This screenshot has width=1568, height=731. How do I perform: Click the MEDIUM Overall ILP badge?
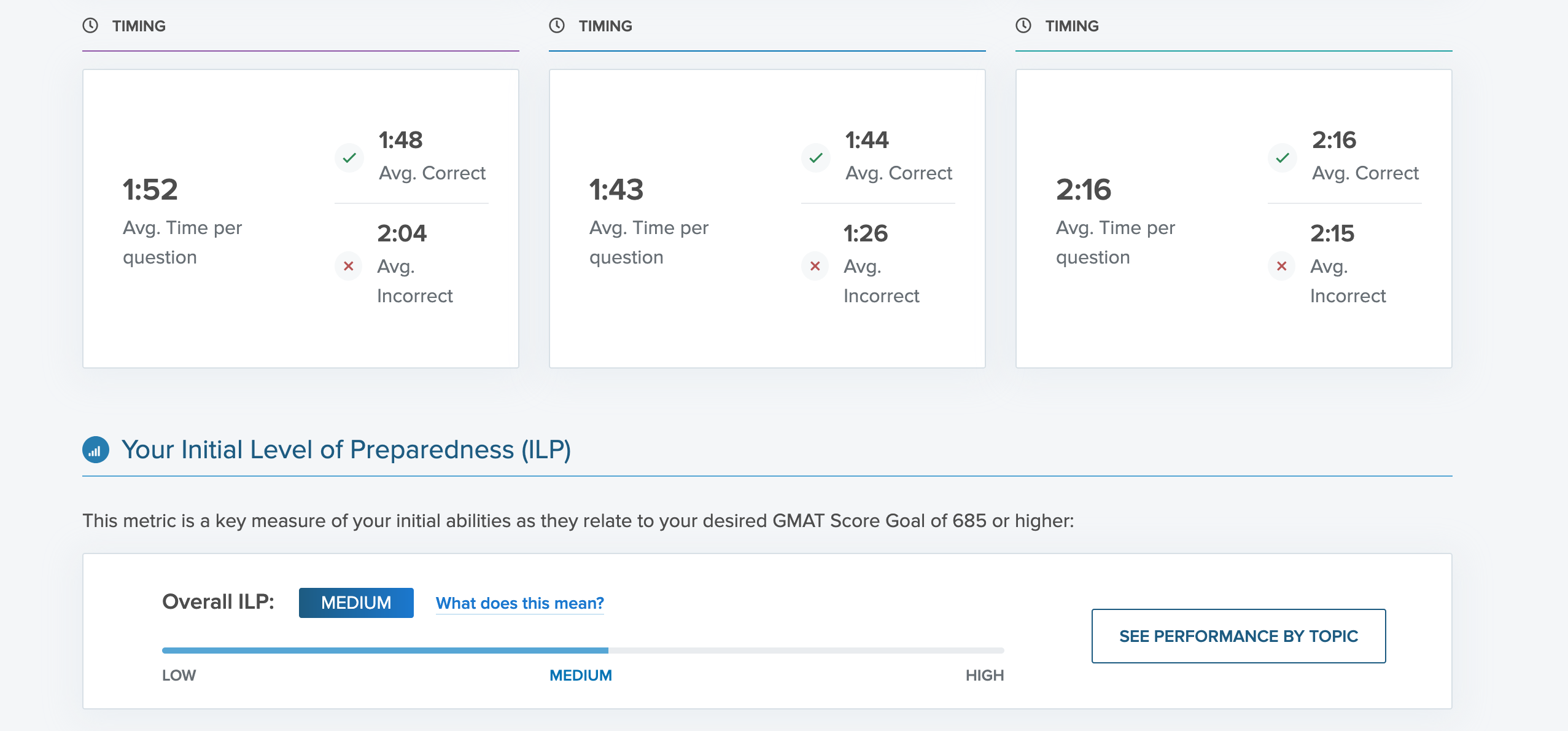[356, 603]
